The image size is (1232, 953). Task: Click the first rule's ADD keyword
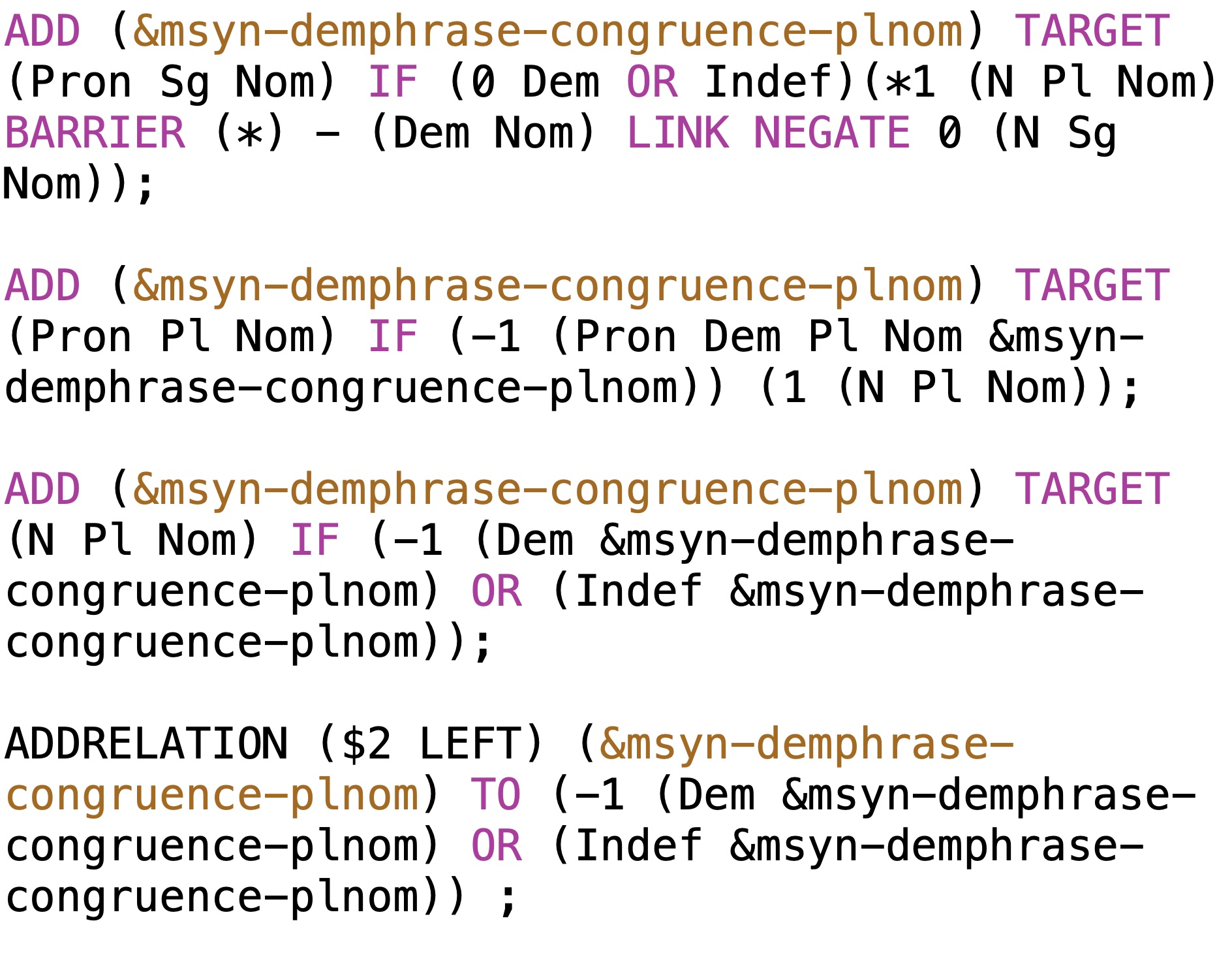pyautogui.click(x=42, y=31)
